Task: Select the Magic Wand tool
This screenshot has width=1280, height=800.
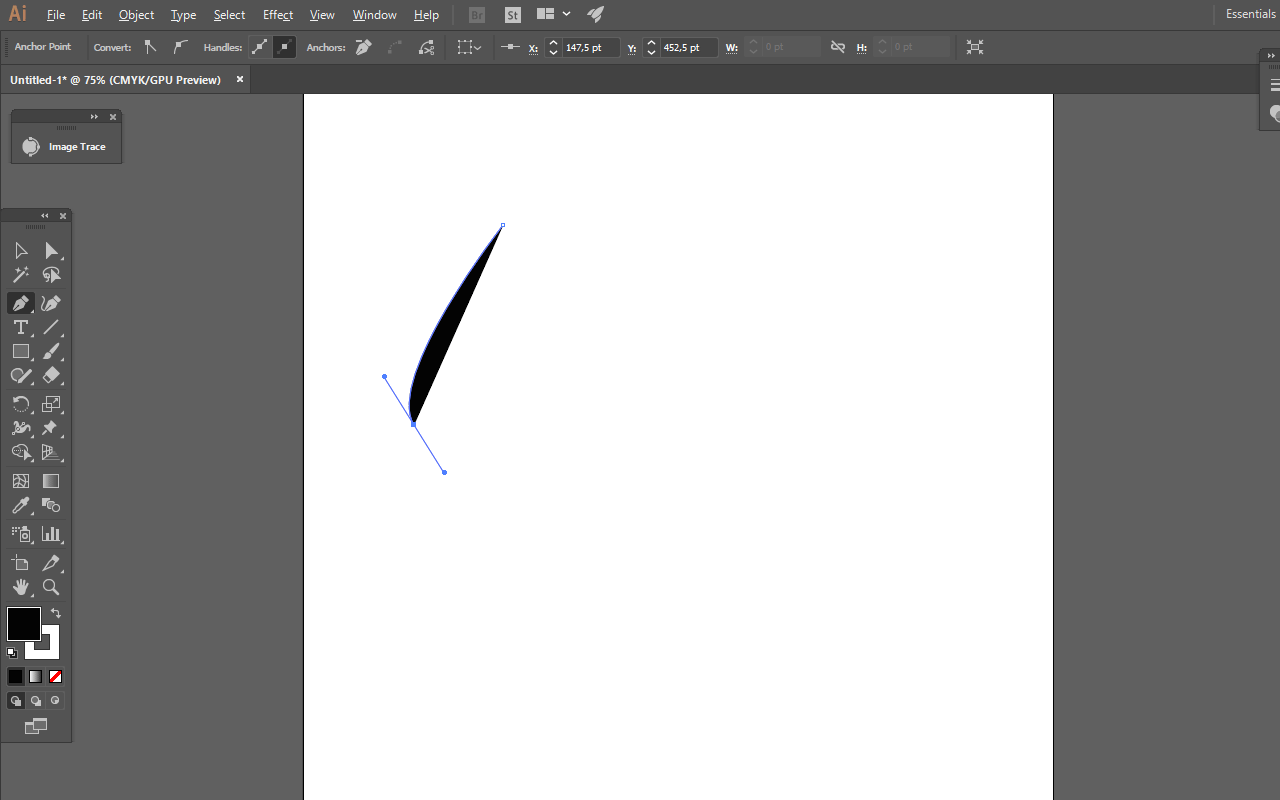Action: 21,275
